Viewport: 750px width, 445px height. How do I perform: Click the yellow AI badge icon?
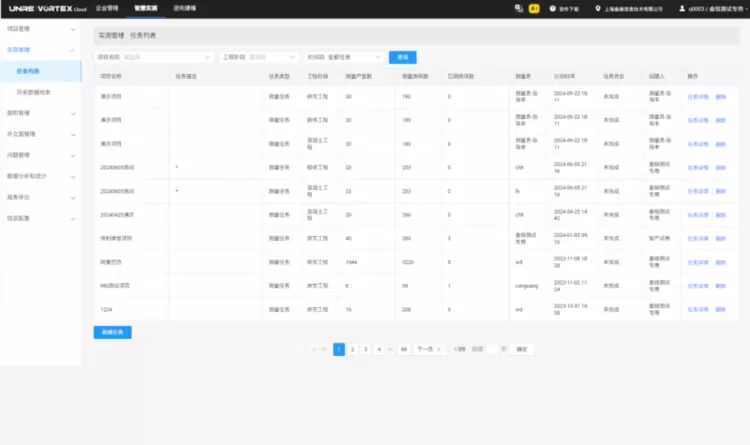tap(534, 7)
